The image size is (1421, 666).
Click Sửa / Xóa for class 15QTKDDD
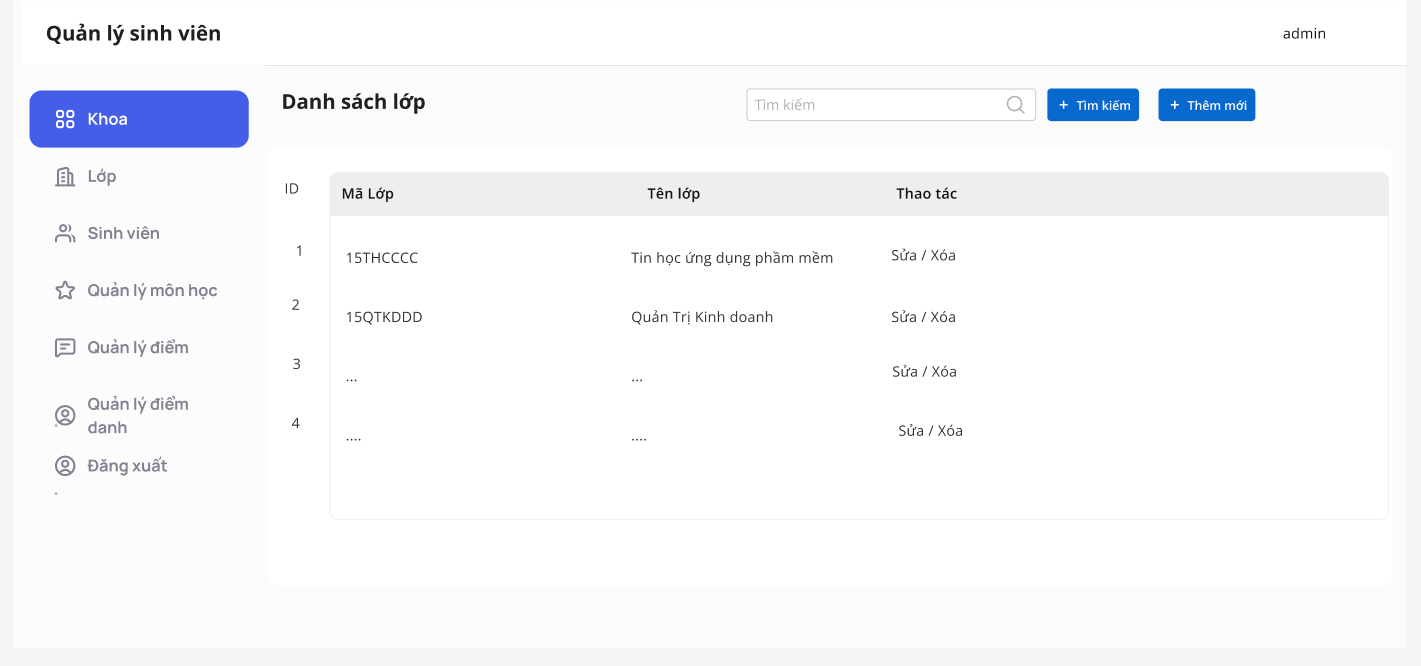(x=924, y=317)
